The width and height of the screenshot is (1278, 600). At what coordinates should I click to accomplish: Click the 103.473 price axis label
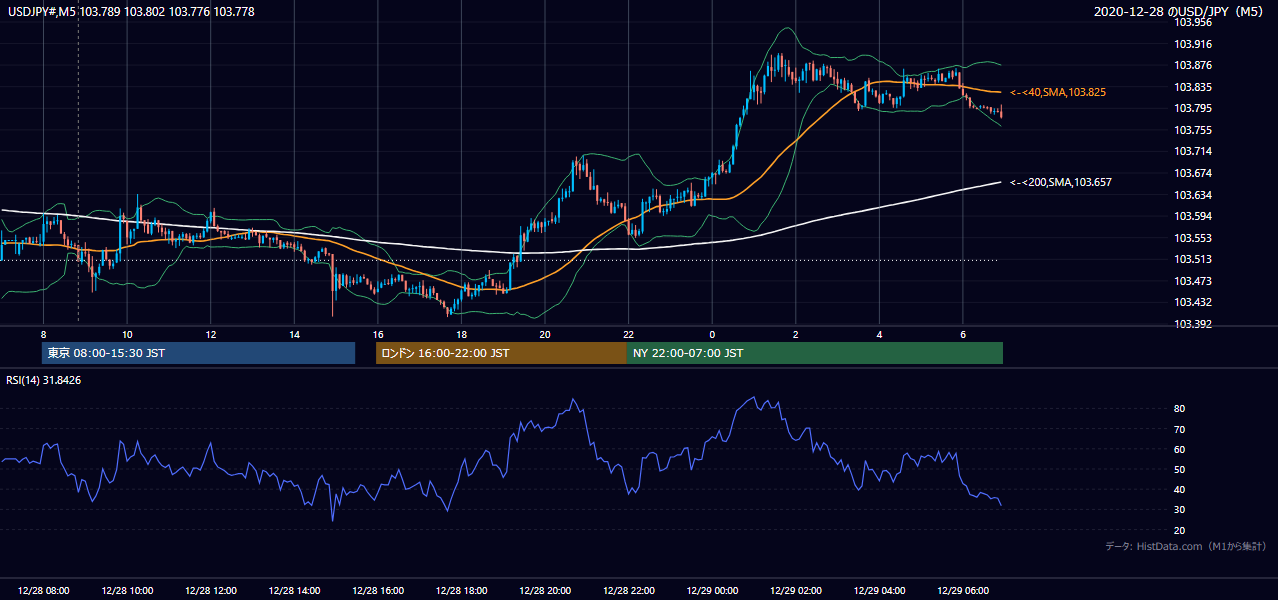coord(1191,281)
